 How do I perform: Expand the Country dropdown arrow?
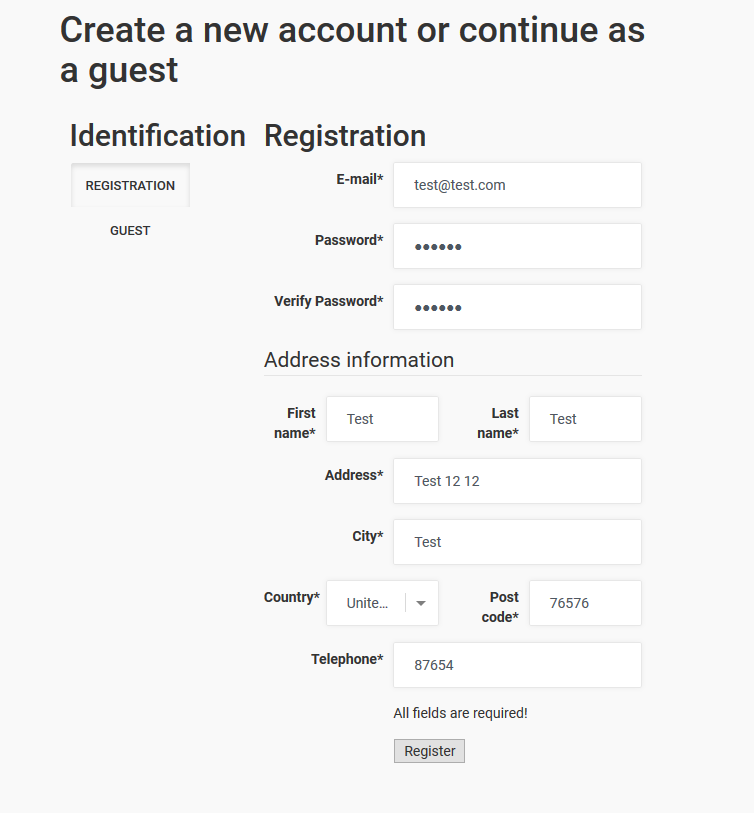click(x=421, y=603)
